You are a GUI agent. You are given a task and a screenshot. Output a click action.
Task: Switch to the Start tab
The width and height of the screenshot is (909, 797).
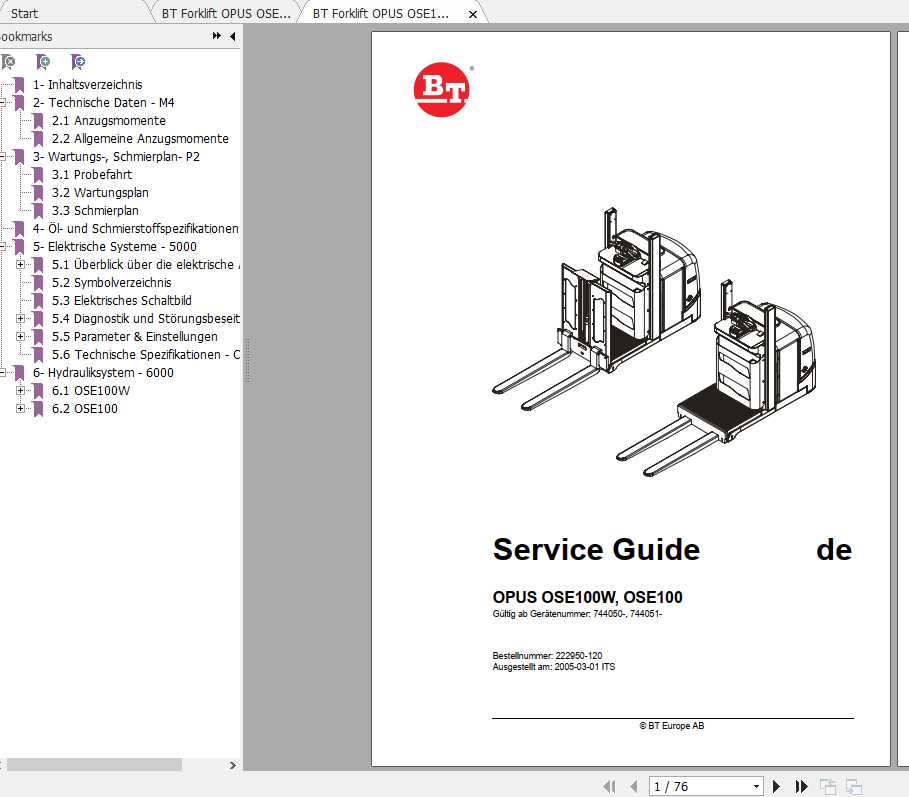(70, 13)
